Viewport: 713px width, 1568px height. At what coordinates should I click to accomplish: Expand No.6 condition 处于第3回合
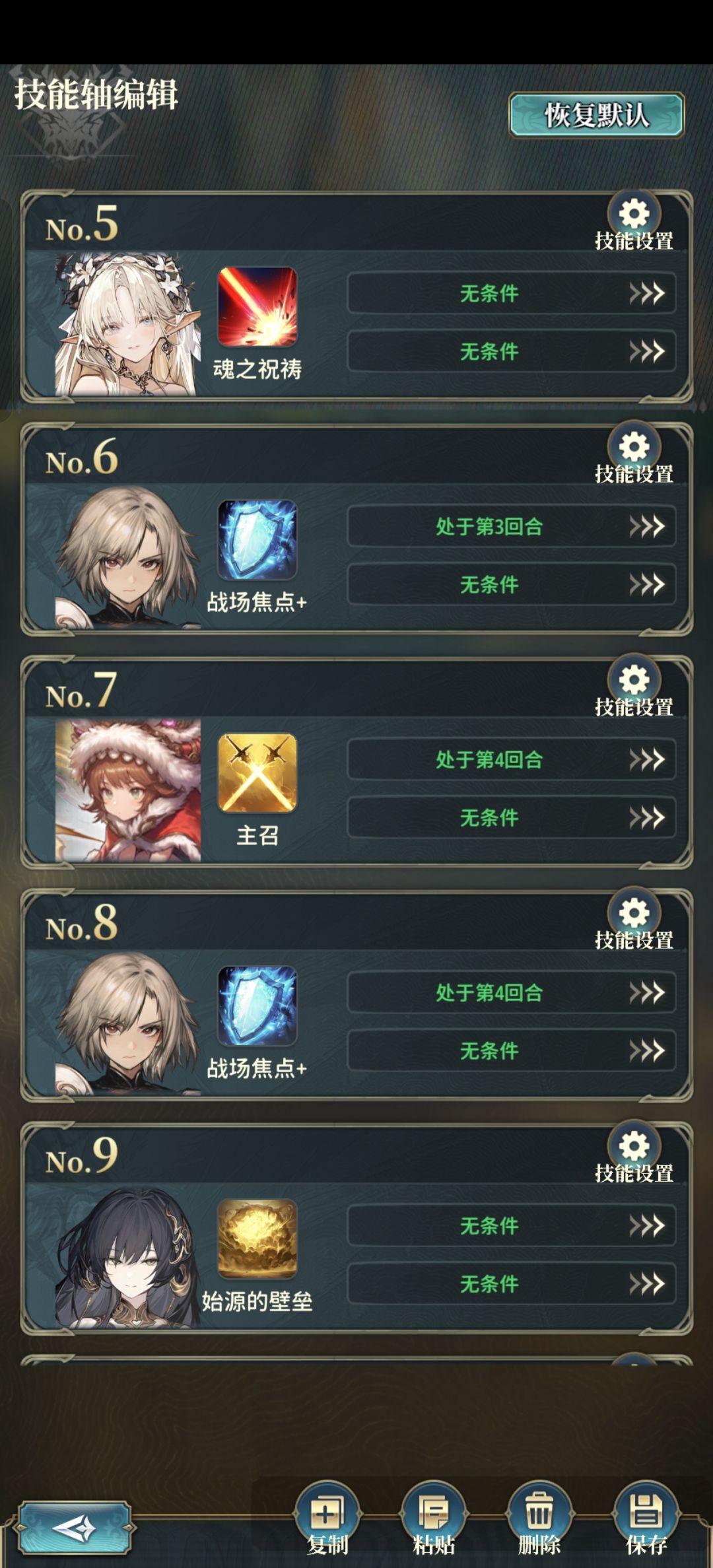click(512, 526)
